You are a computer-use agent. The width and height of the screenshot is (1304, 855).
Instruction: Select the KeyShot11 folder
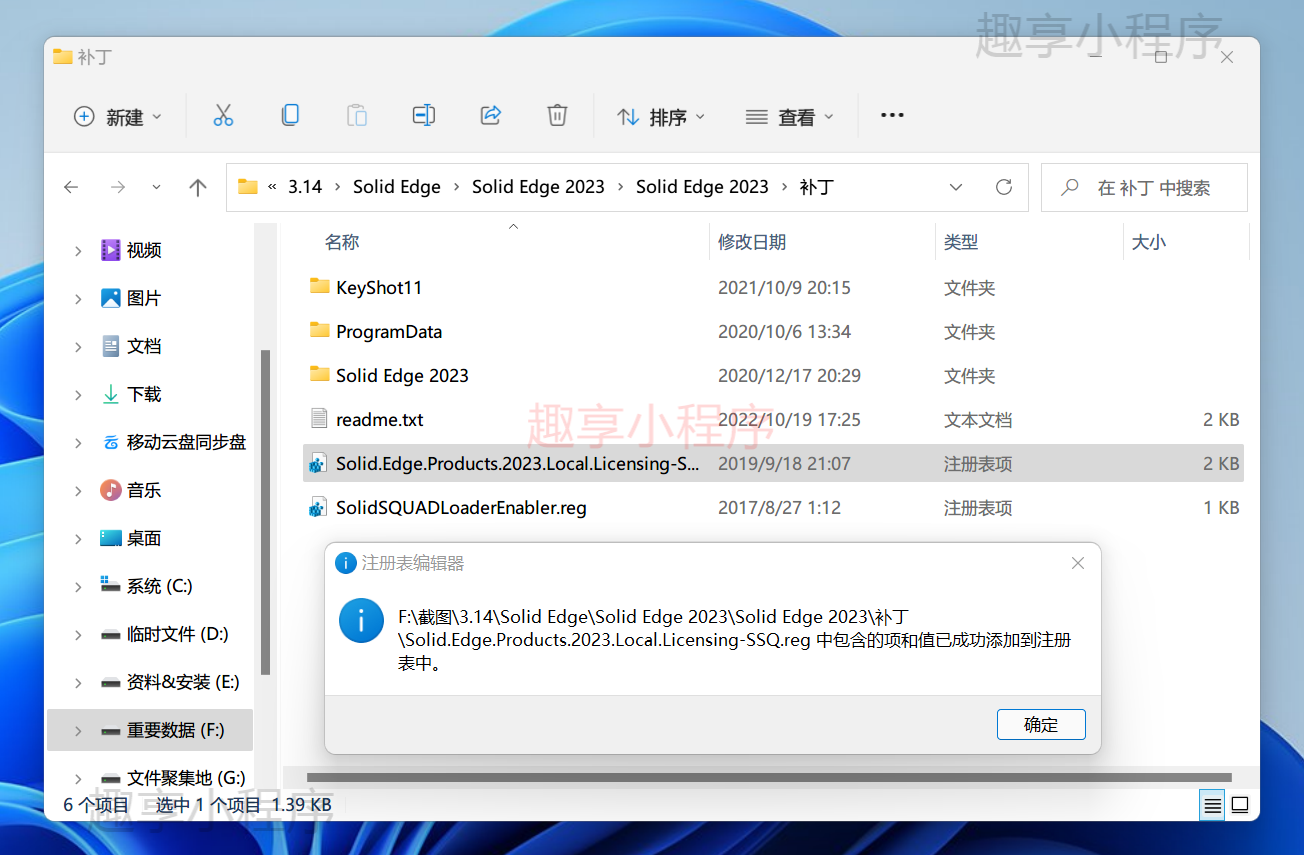pos(773,288)
